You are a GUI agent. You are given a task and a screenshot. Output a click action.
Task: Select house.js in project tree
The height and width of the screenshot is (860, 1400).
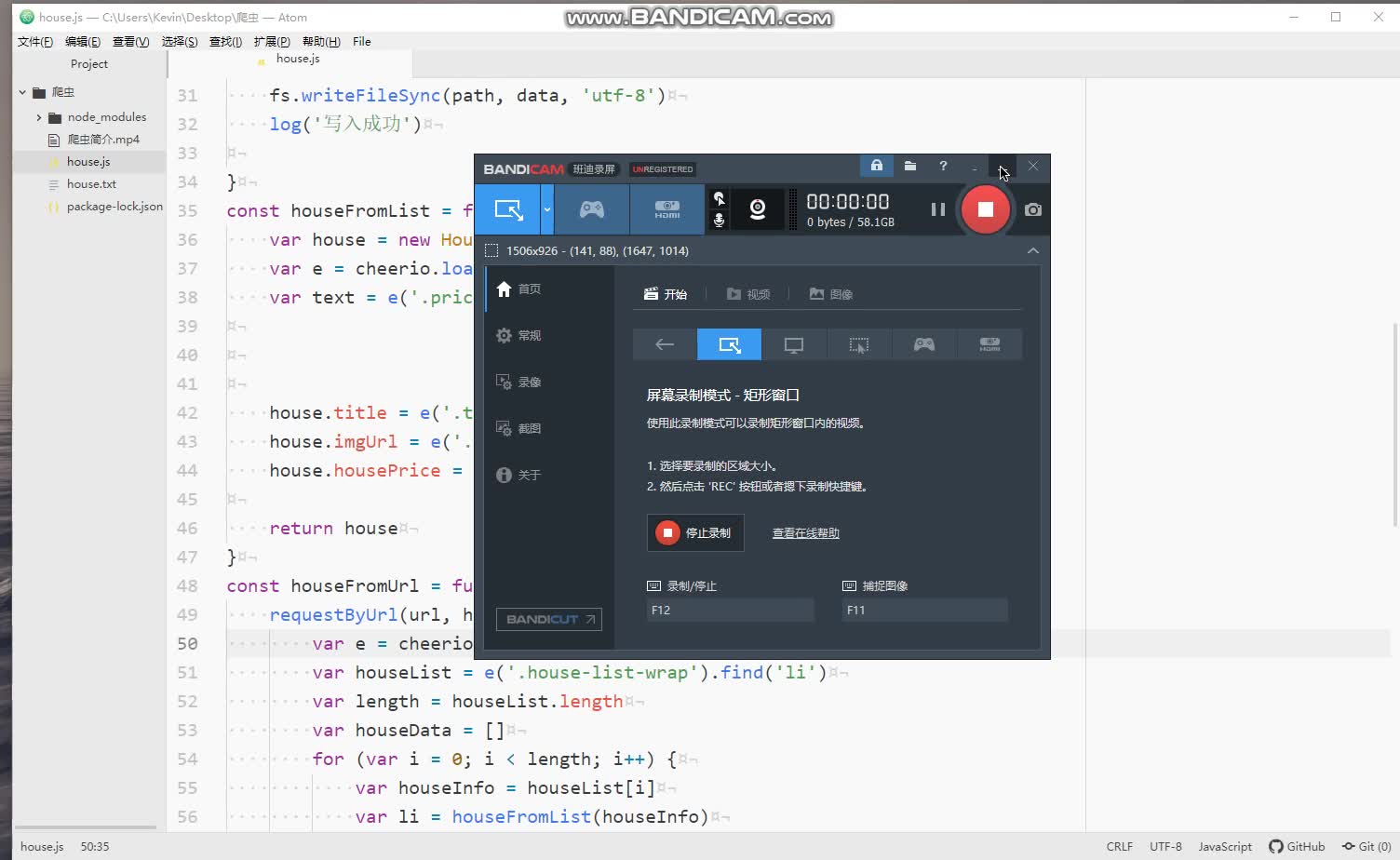pos(88,162)
